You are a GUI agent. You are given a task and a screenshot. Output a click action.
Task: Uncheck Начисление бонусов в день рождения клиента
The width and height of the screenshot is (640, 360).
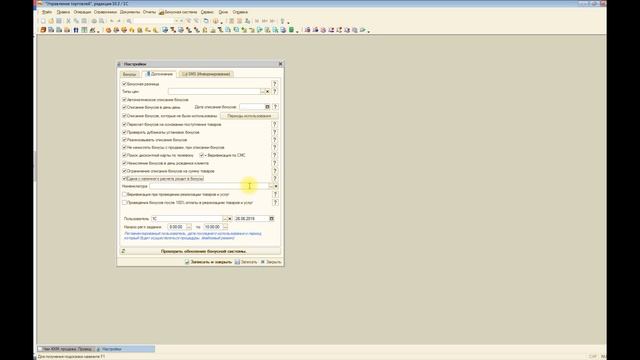tap(124, 163)
